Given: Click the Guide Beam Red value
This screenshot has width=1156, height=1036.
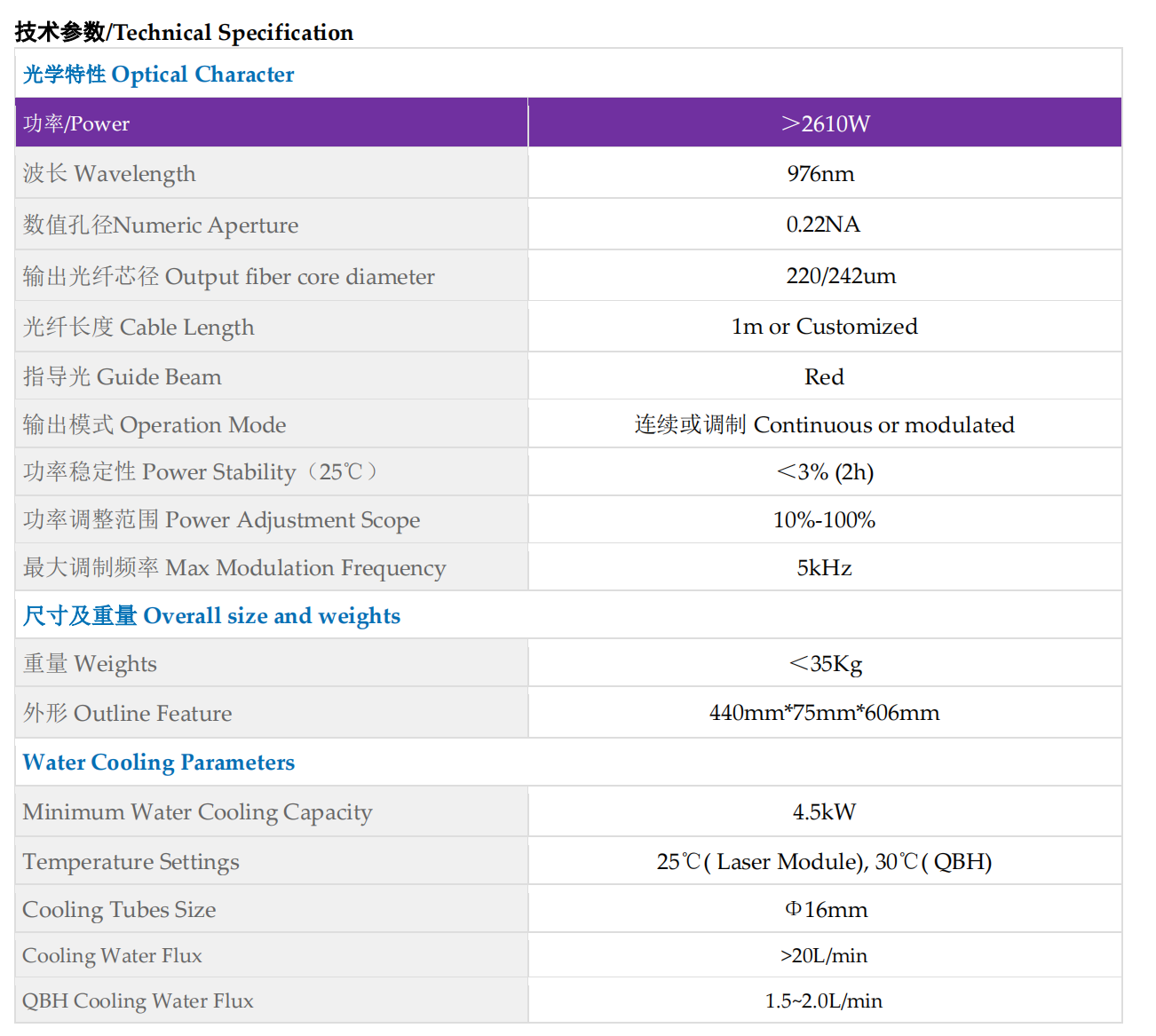Looking at the screenshot, I should click(x=824, y=377).
